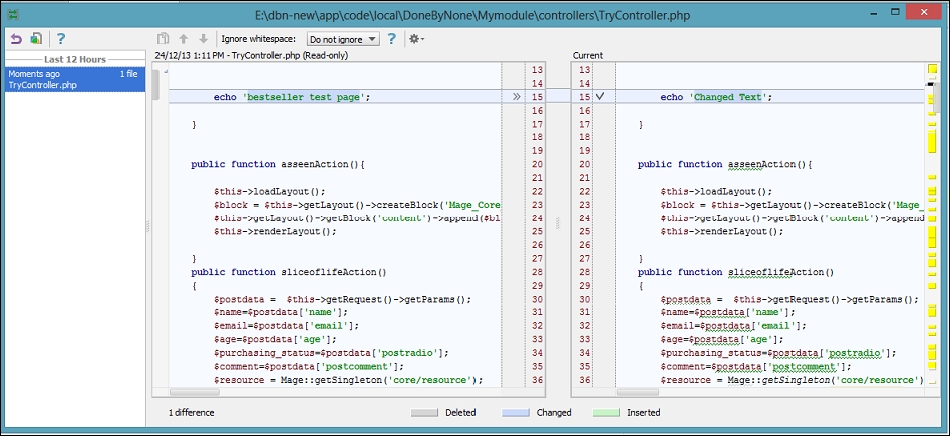Go to previous difference with up arrow
Screen dimensions: 950x436
coord(184,39)
